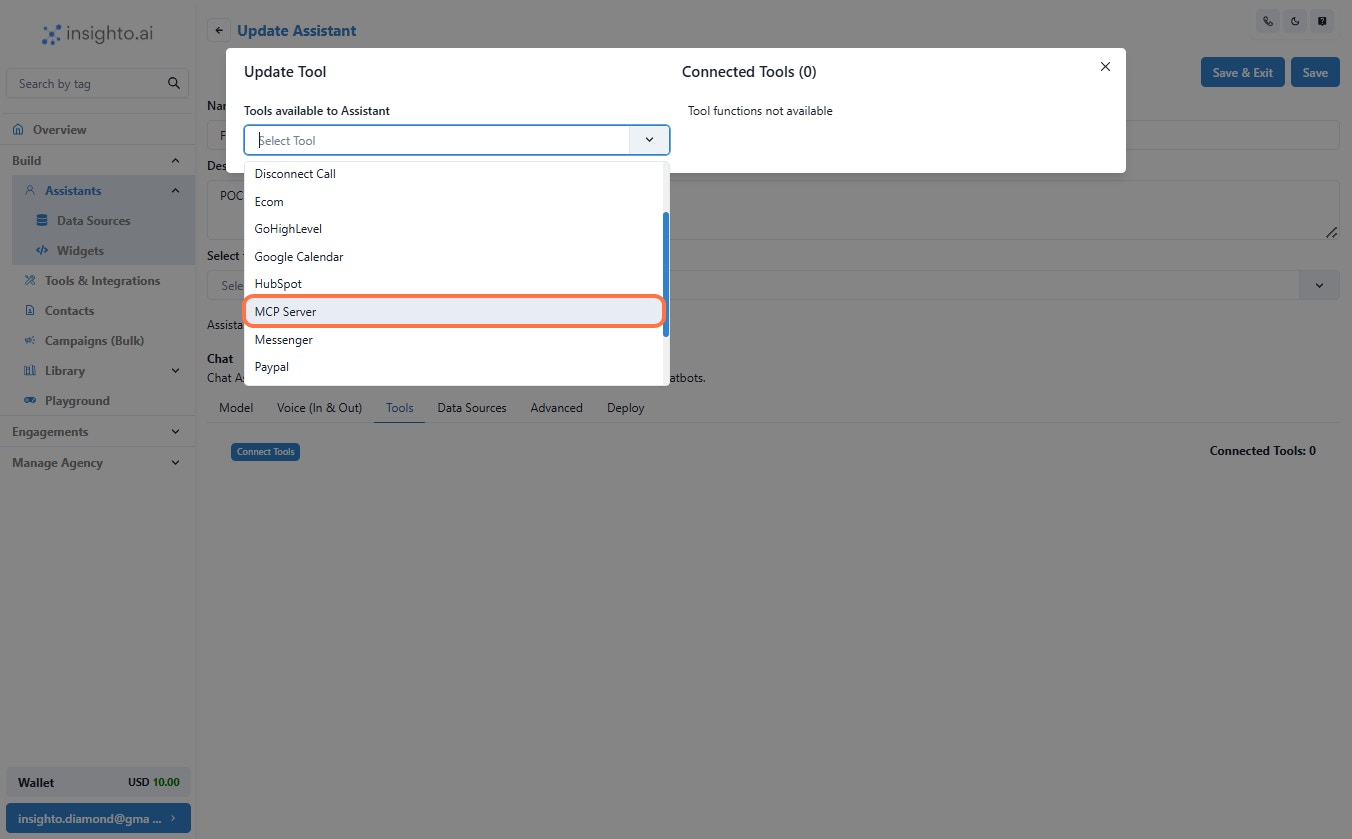1352x839 pixels.
Task: Toggle dark mode moon icon
Action: click(x=1295, y=21)
